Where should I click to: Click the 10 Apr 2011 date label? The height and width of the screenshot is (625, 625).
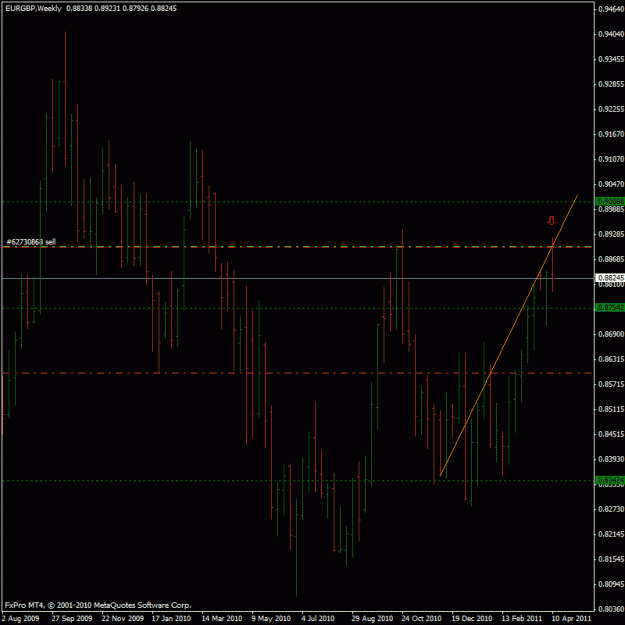[571, 619]
